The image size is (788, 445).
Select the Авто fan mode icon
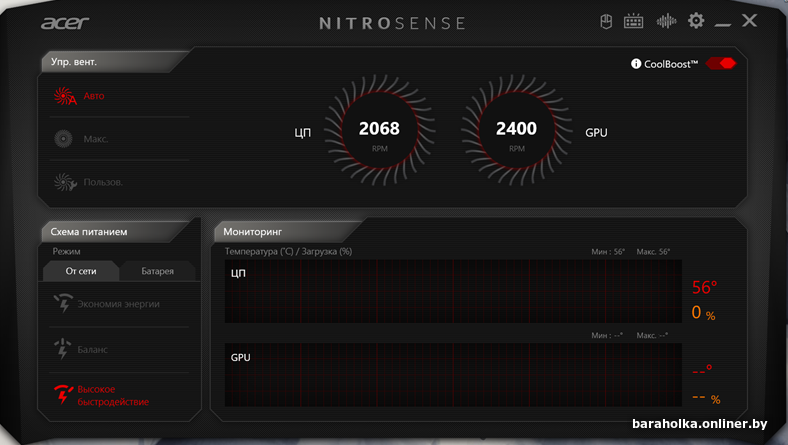click(65, 96)
